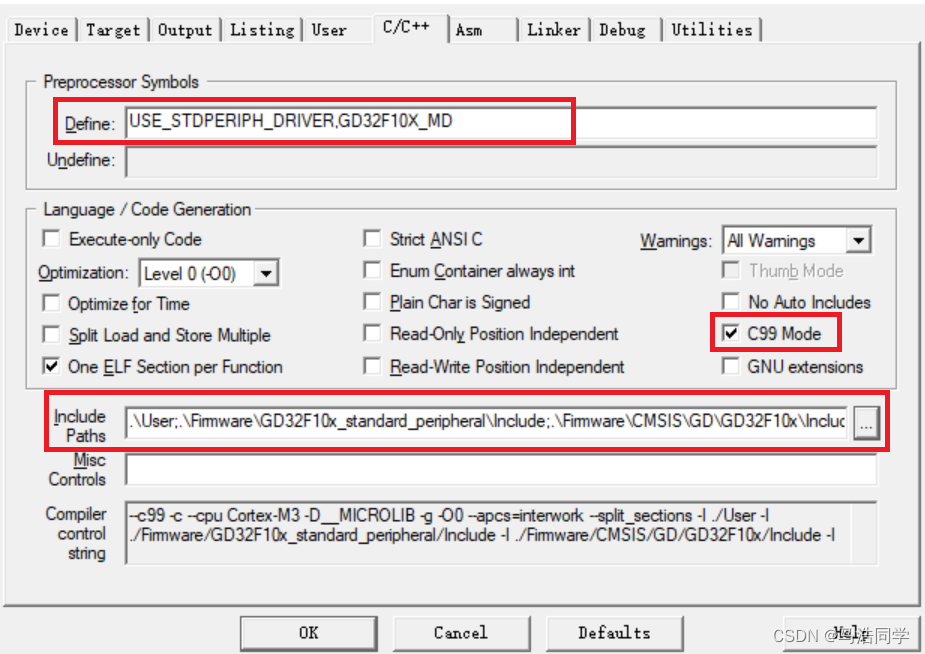925x654 pixels.
Task: Open the Linker tab
Action: (553, 30)
